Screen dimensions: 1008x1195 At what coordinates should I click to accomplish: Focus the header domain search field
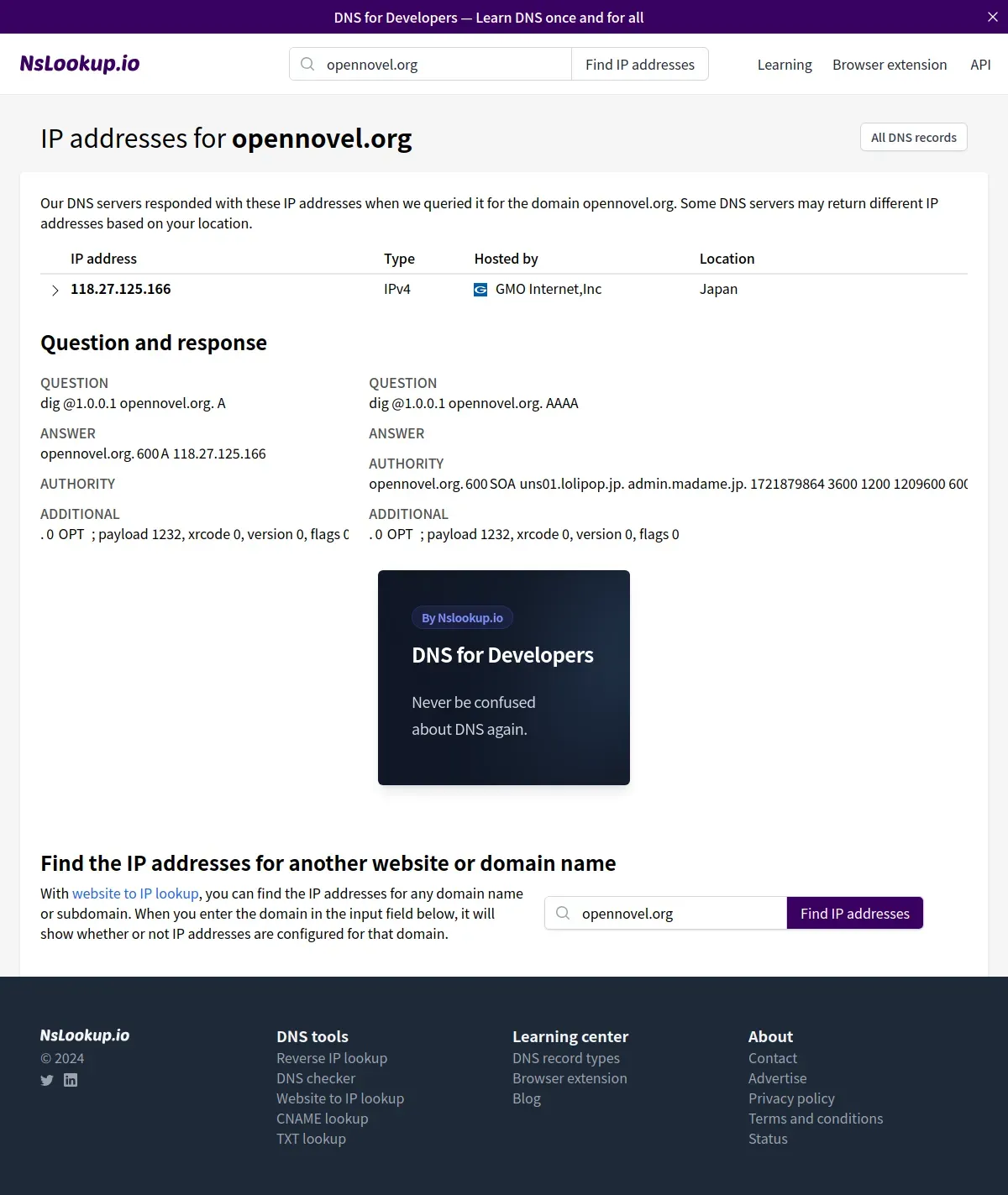point(431,64)
